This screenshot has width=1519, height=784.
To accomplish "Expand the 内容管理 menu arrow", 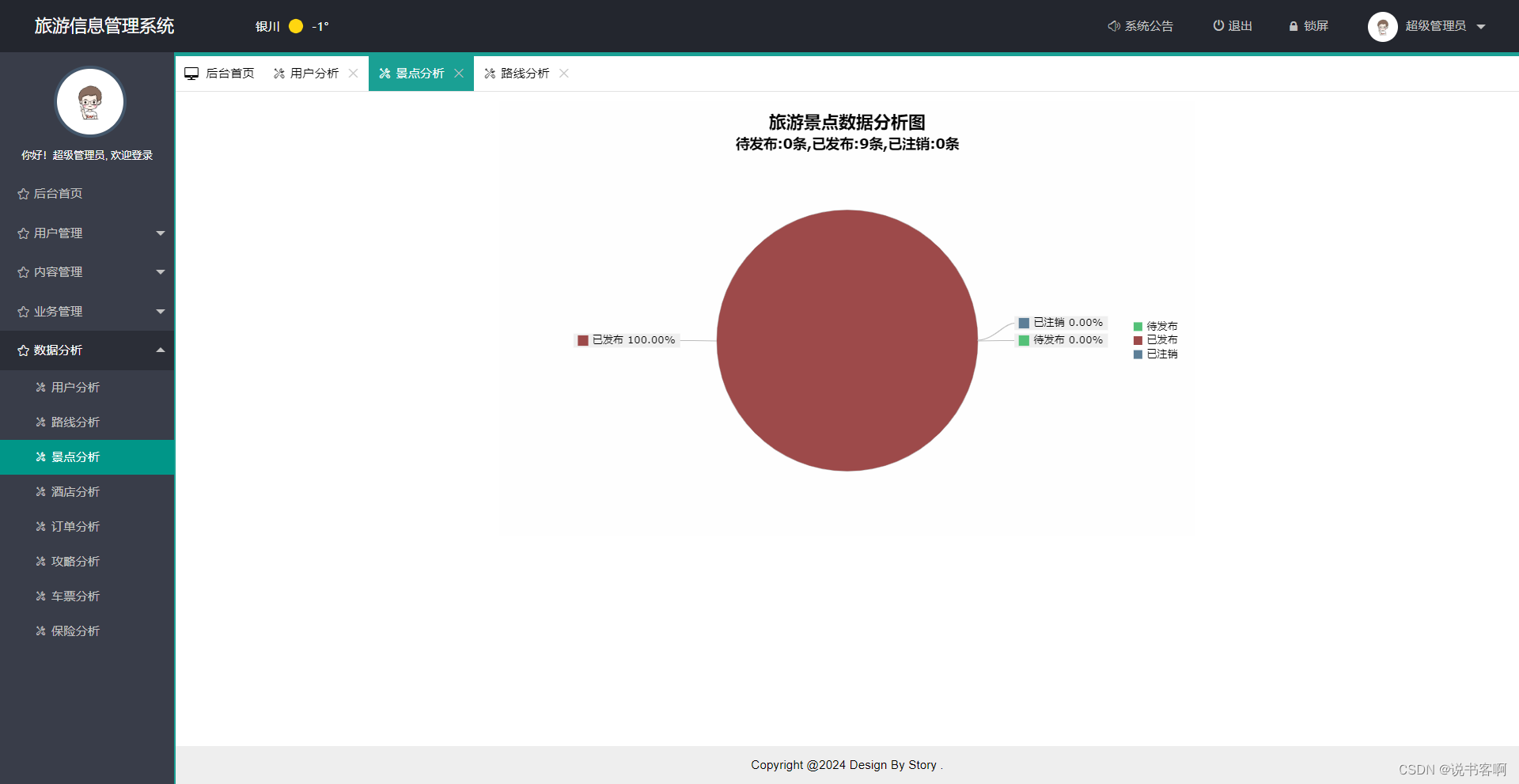I will coord(161,272).
